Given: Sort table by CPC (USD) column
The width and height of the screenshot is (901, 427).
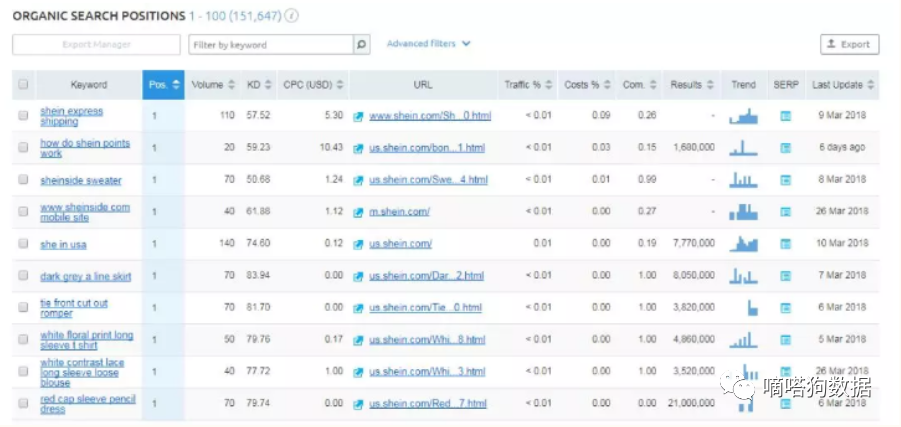Looking at the screenshot, I should [313, 85].
